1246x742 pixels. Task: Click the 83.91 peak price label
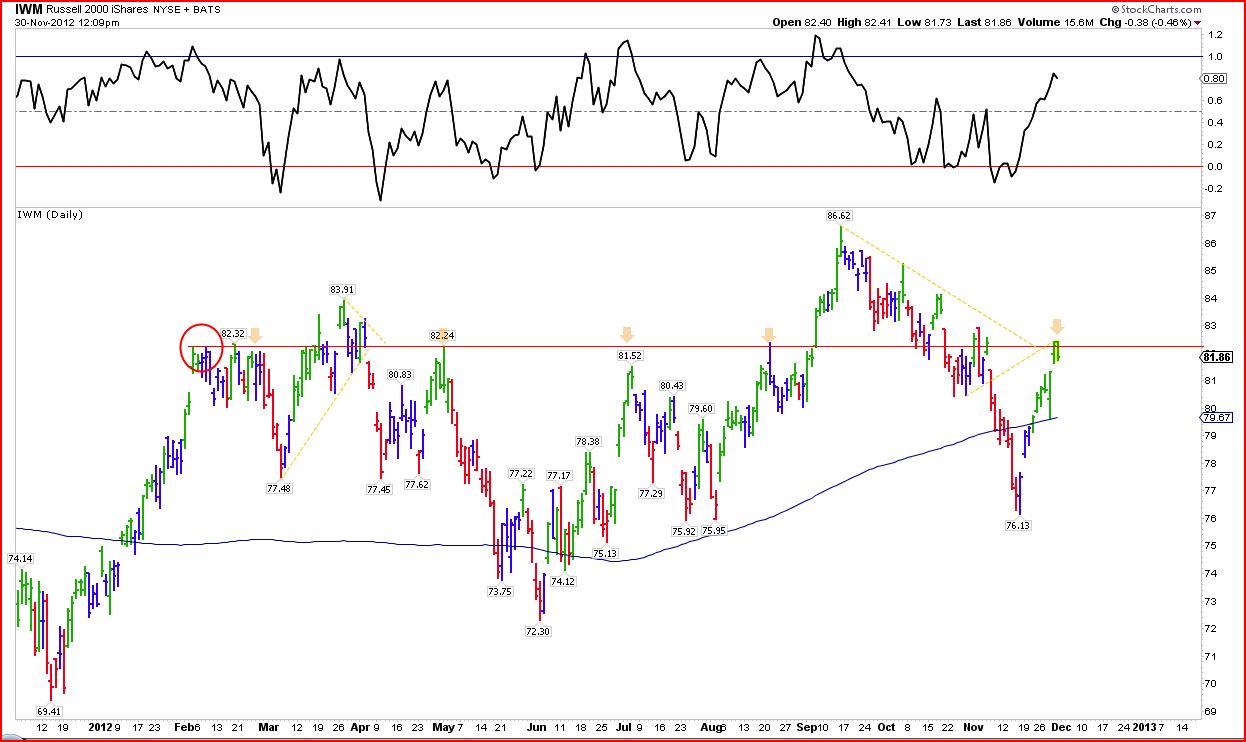point(343,289)
